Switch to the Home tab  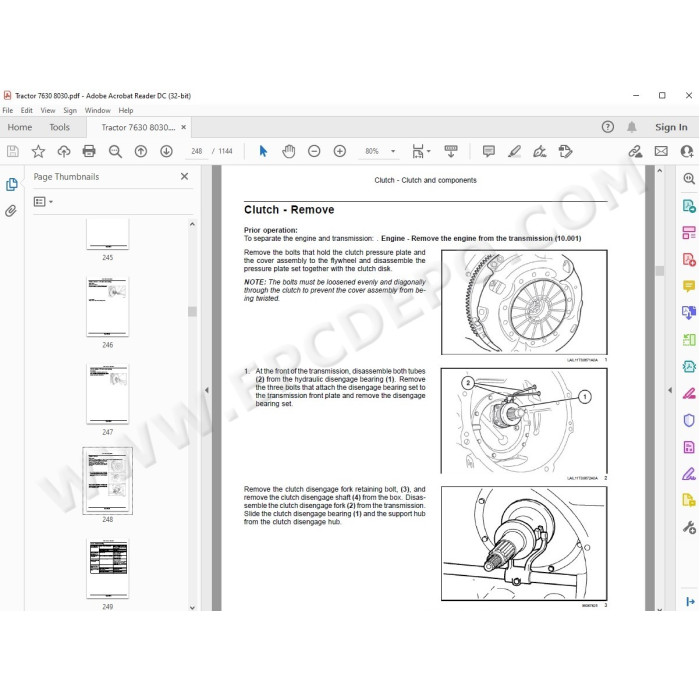(20, 127)
